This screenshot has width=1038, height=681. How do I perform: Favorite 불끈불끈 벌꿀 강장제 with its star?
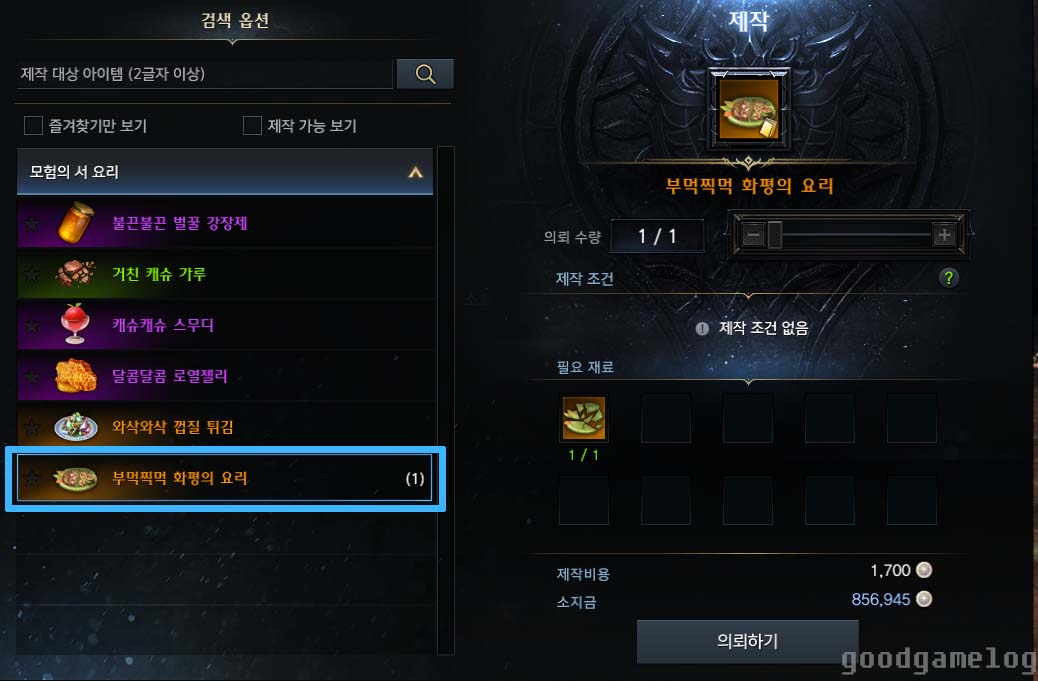(31, 224)
